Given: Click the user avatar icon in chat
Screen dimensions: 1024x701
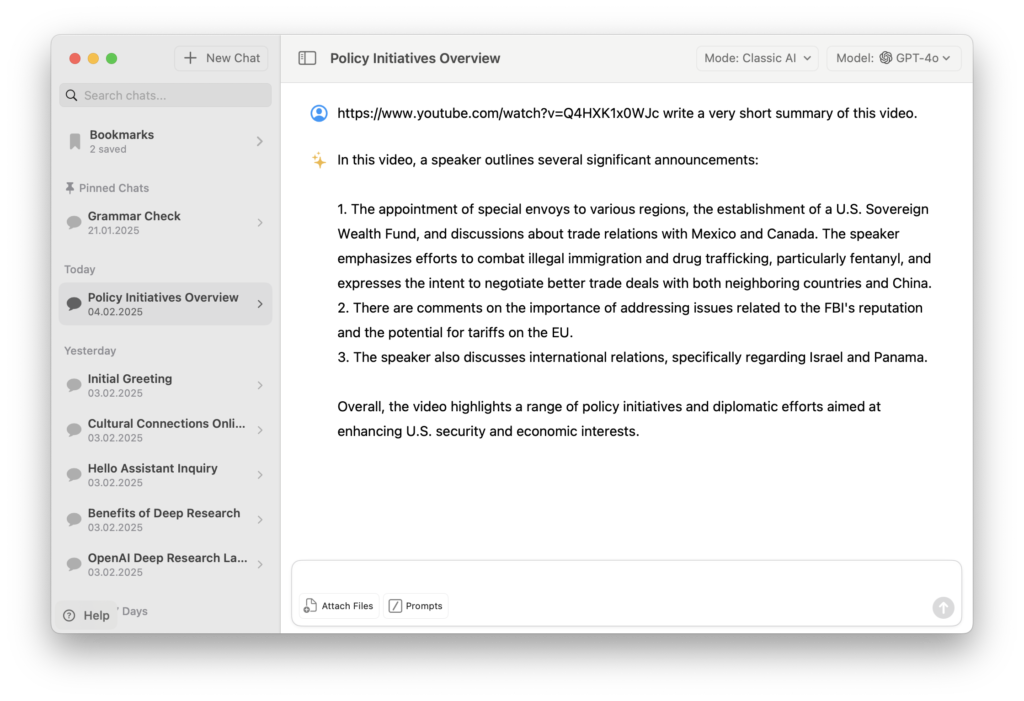Looking at the screenshot, I should click(319, 113).
